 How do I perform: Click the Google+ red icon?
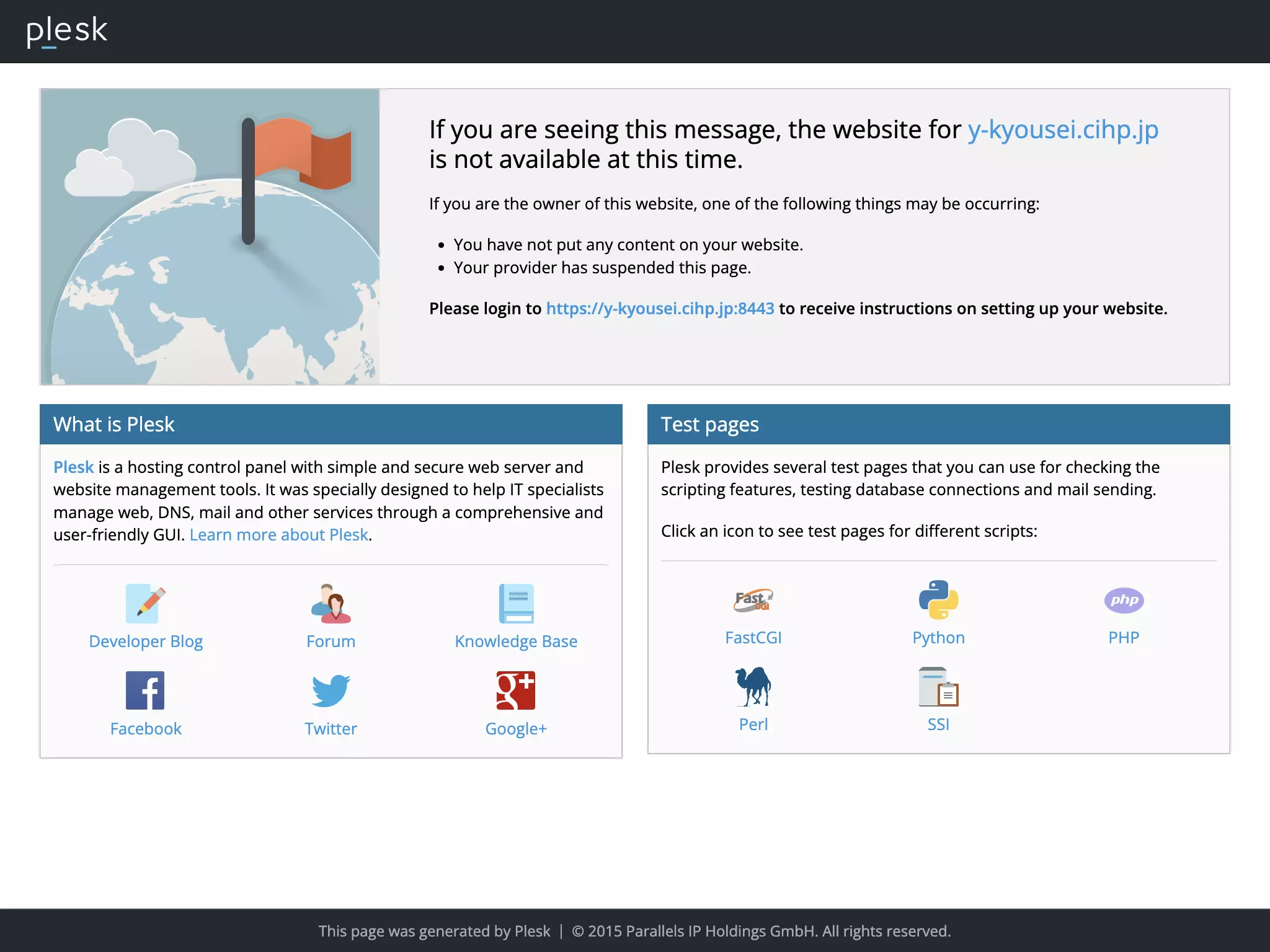(x=516, y=690)
